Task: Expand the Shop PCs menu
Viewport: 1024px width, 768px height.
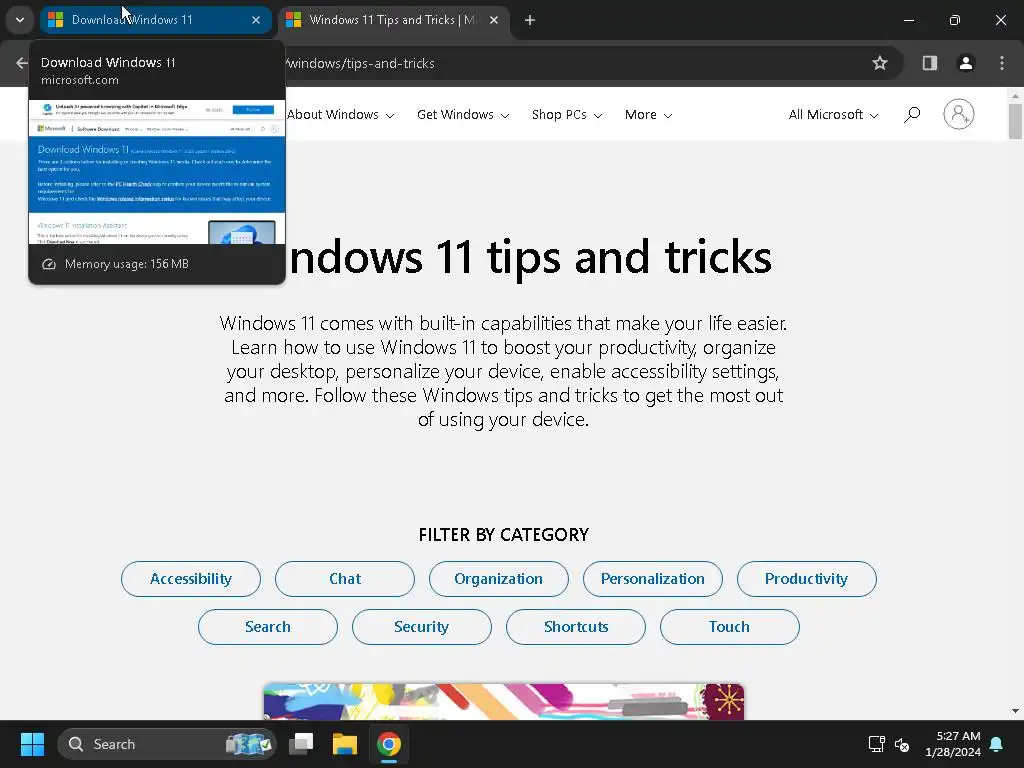Action: pyautogui.click(x=567, y=115)
